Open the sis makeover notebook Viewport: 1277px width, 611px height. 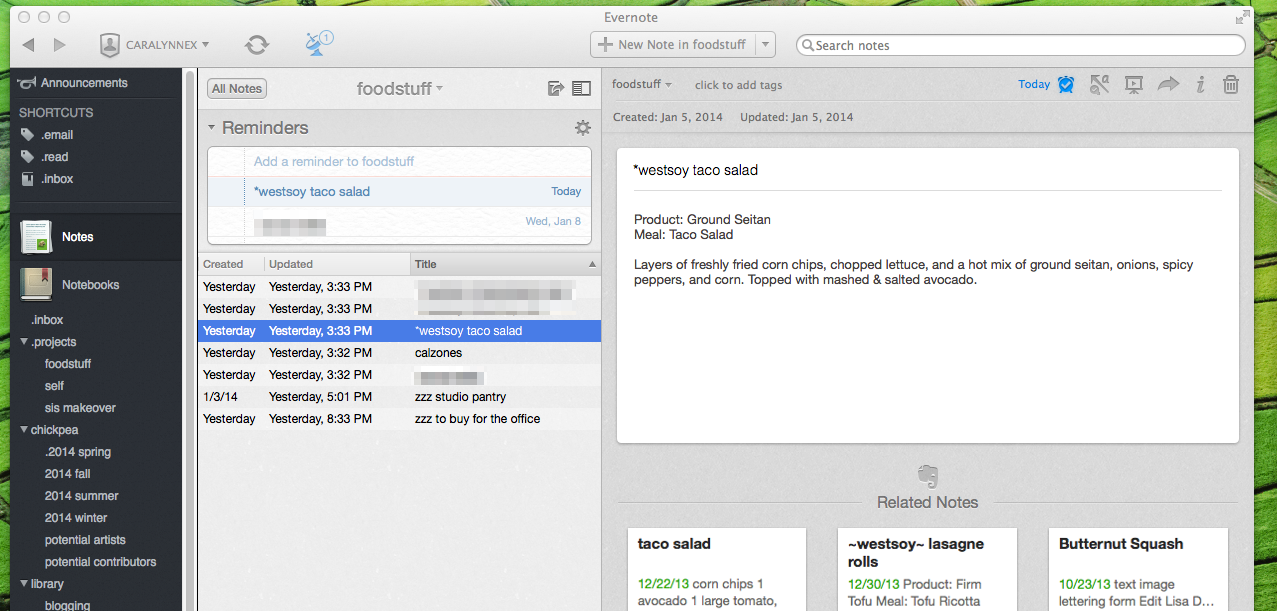point(80,408)
